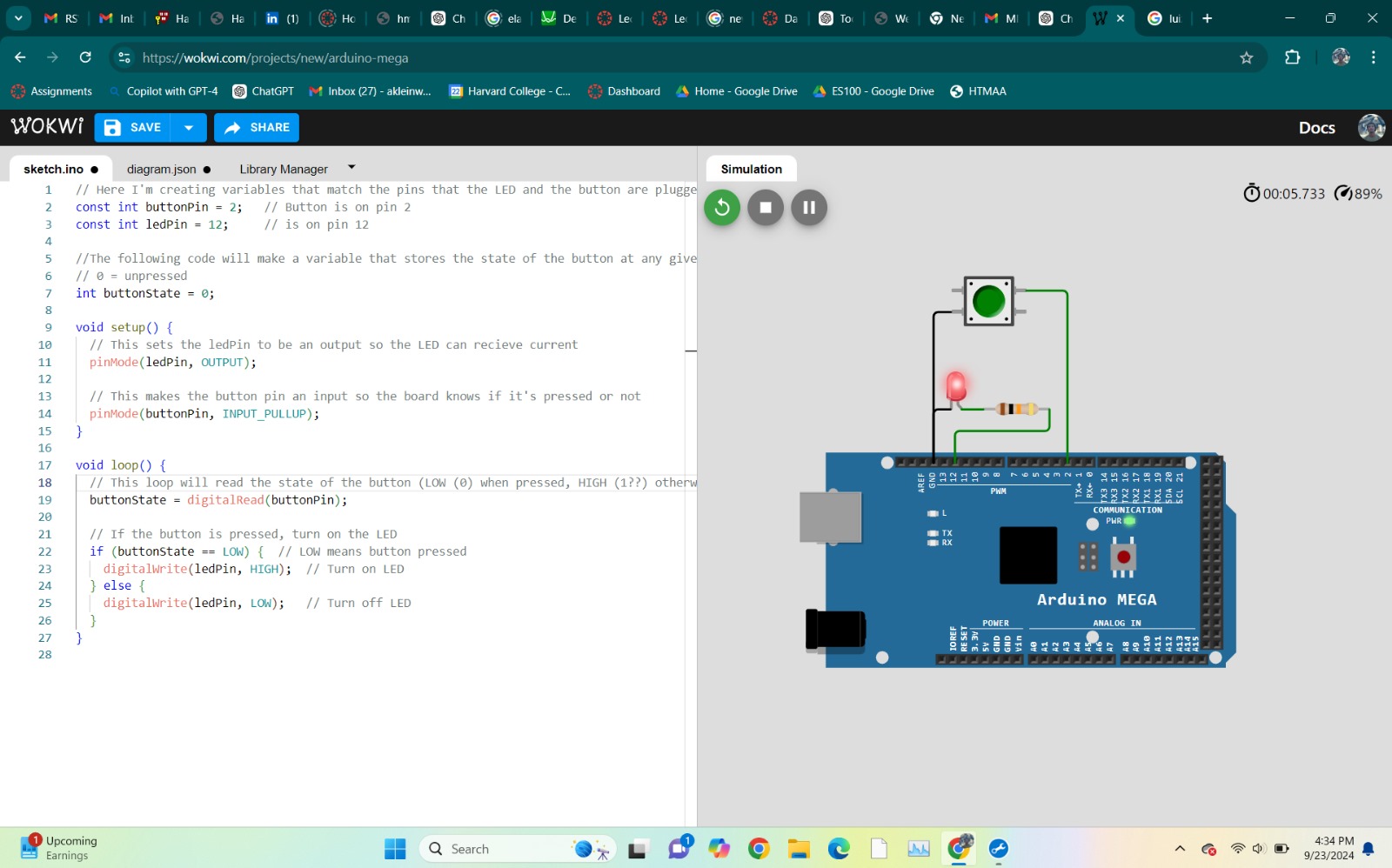
Task: Click the Arduino MEGA reset button
Action: 1123,557
